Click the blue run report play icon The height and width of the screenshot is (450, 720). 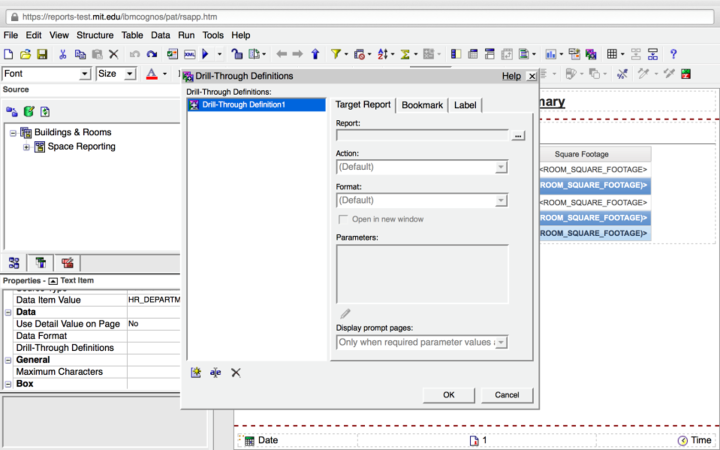pyautogui.click(x=206, y=54)
